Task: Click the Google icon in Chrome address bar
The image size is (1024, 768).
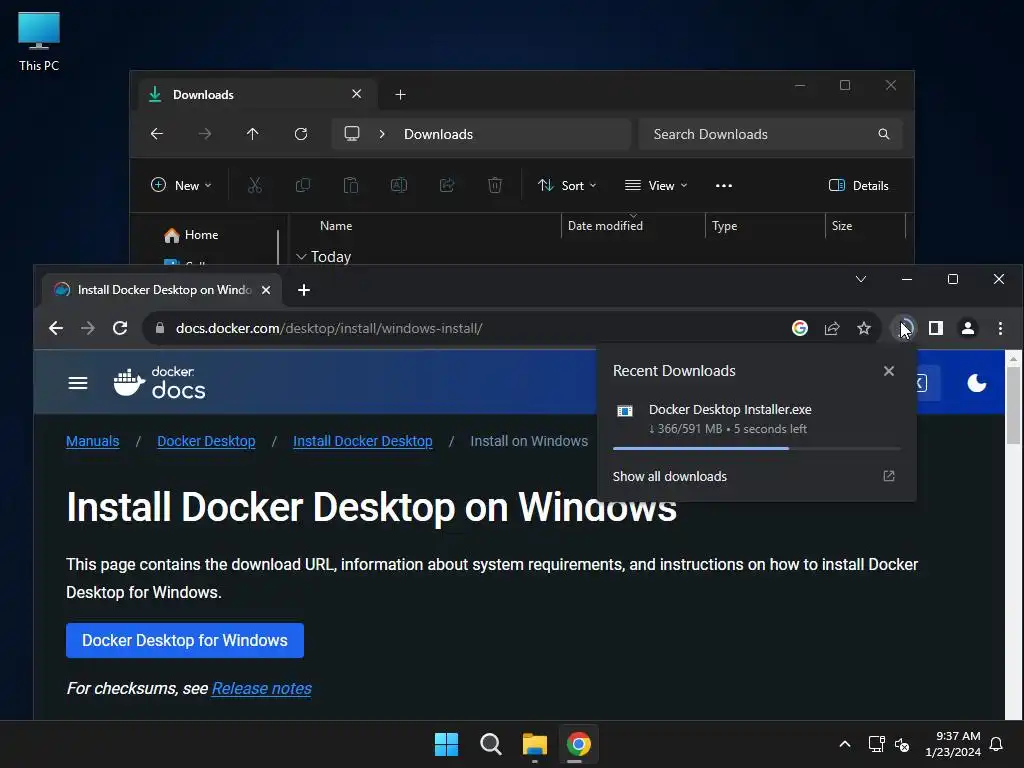Action: pyautogui.click(x=800, y=328)
